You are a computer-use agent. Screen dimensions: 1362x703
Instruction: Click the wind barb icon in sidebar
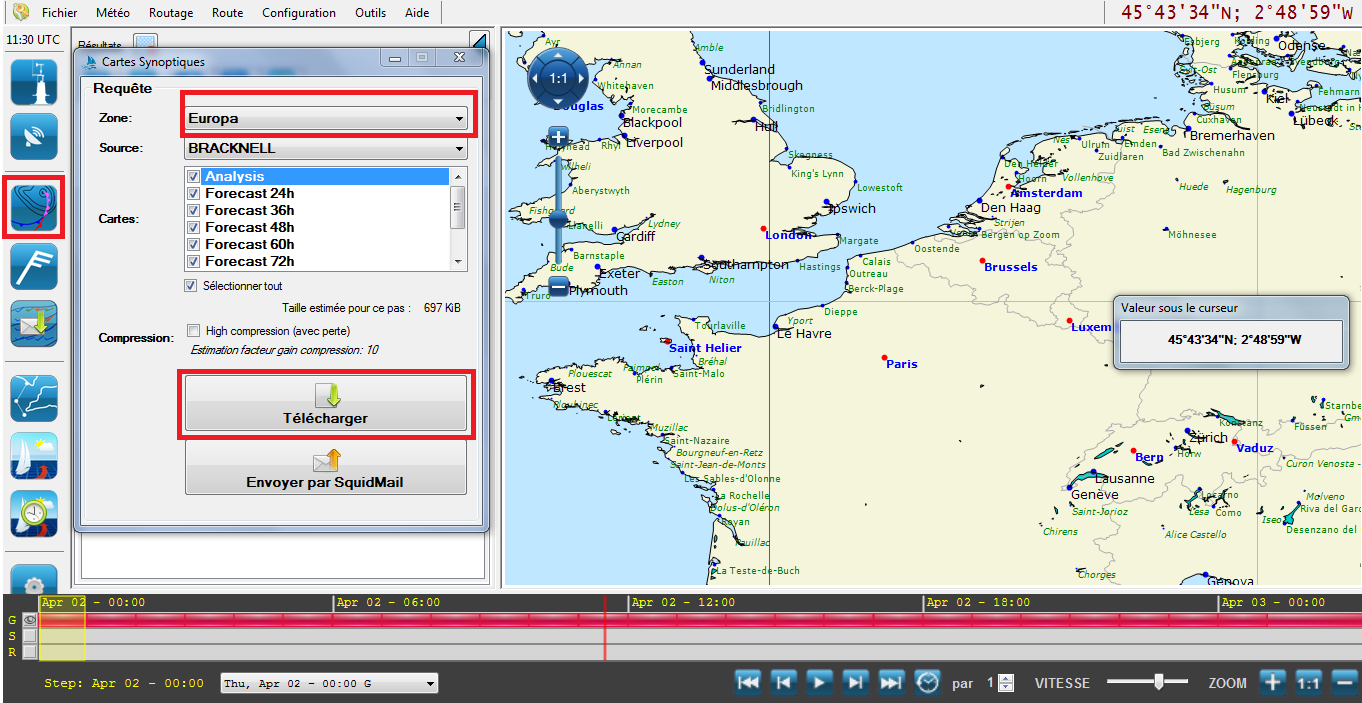click(x=34, y=267)
